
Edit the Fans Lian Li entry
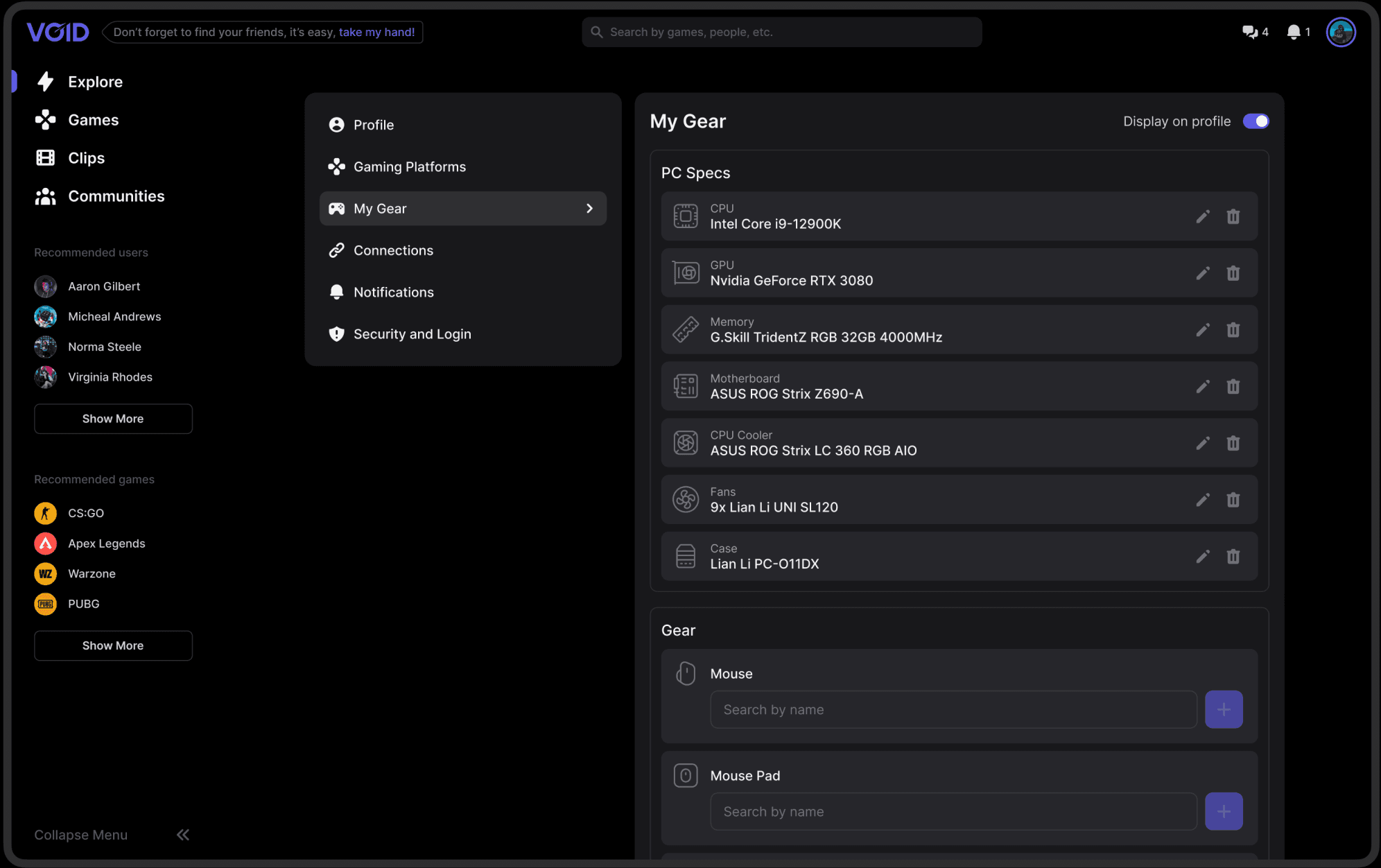click(1202, 500)
